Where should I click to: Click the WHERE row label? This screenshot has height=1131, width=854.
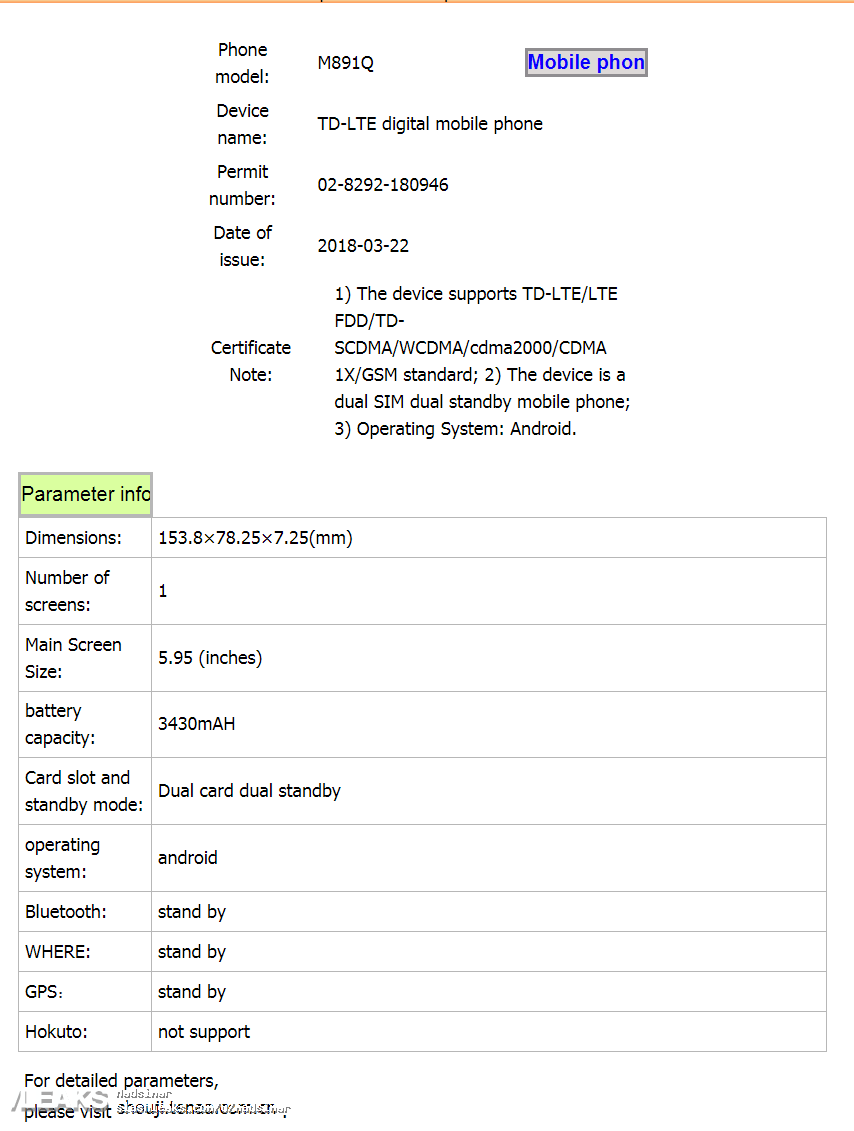58,952
